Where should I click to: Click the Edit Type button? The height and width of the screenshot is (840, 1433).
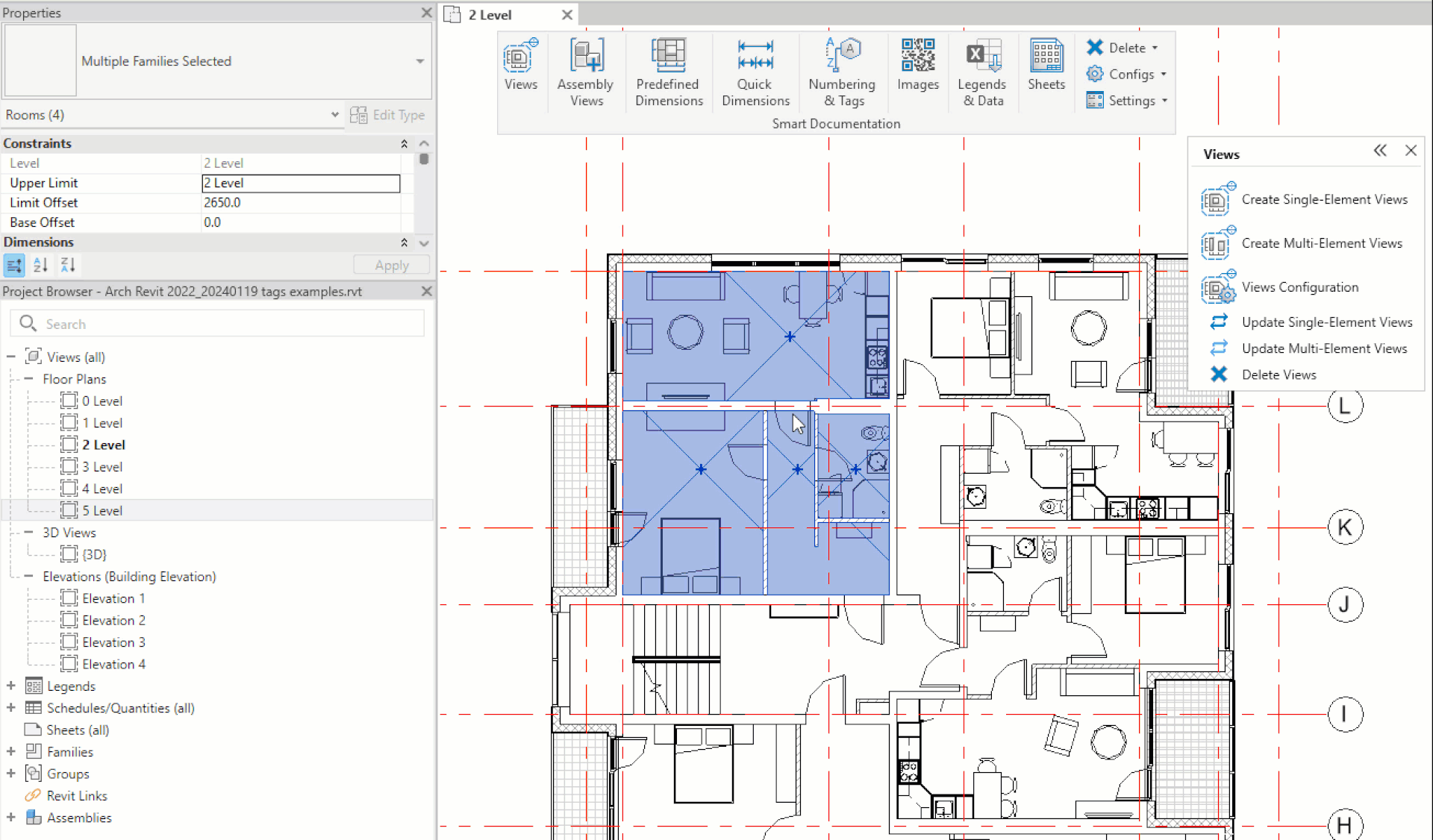tap(388, 115)
